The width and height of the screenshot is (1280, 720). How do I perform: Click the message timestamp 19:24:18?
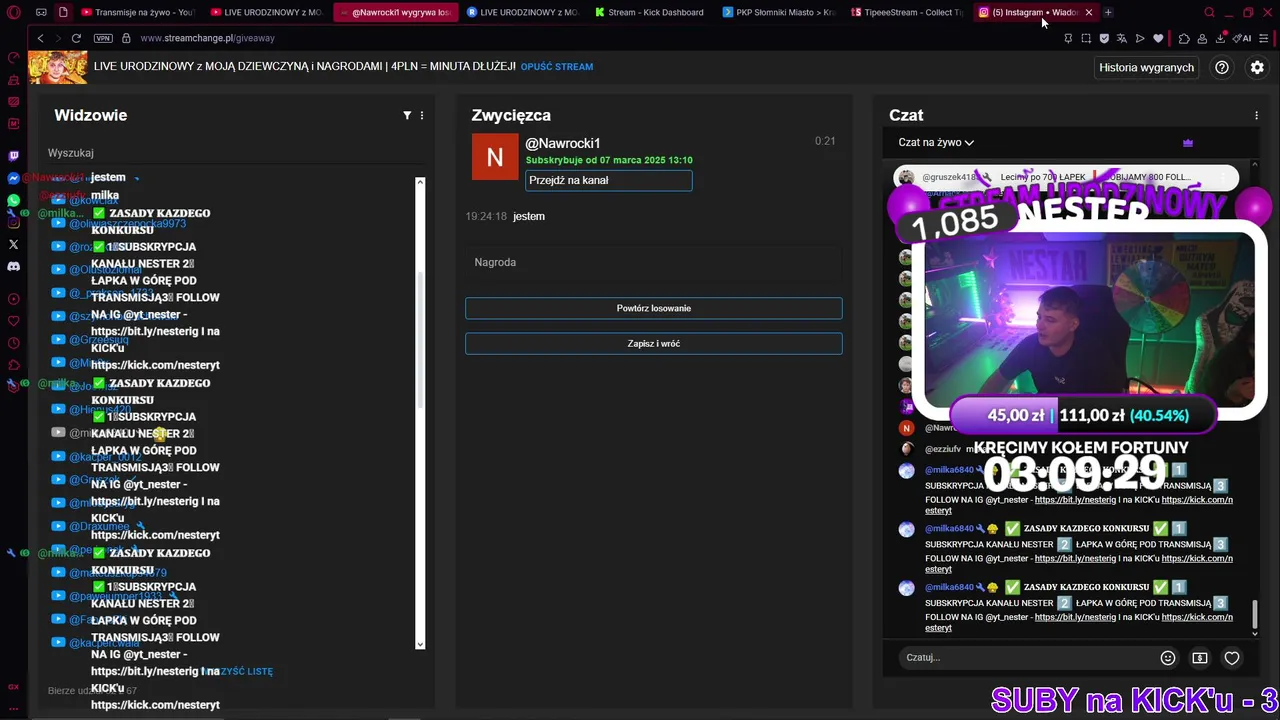click(486, 216)
